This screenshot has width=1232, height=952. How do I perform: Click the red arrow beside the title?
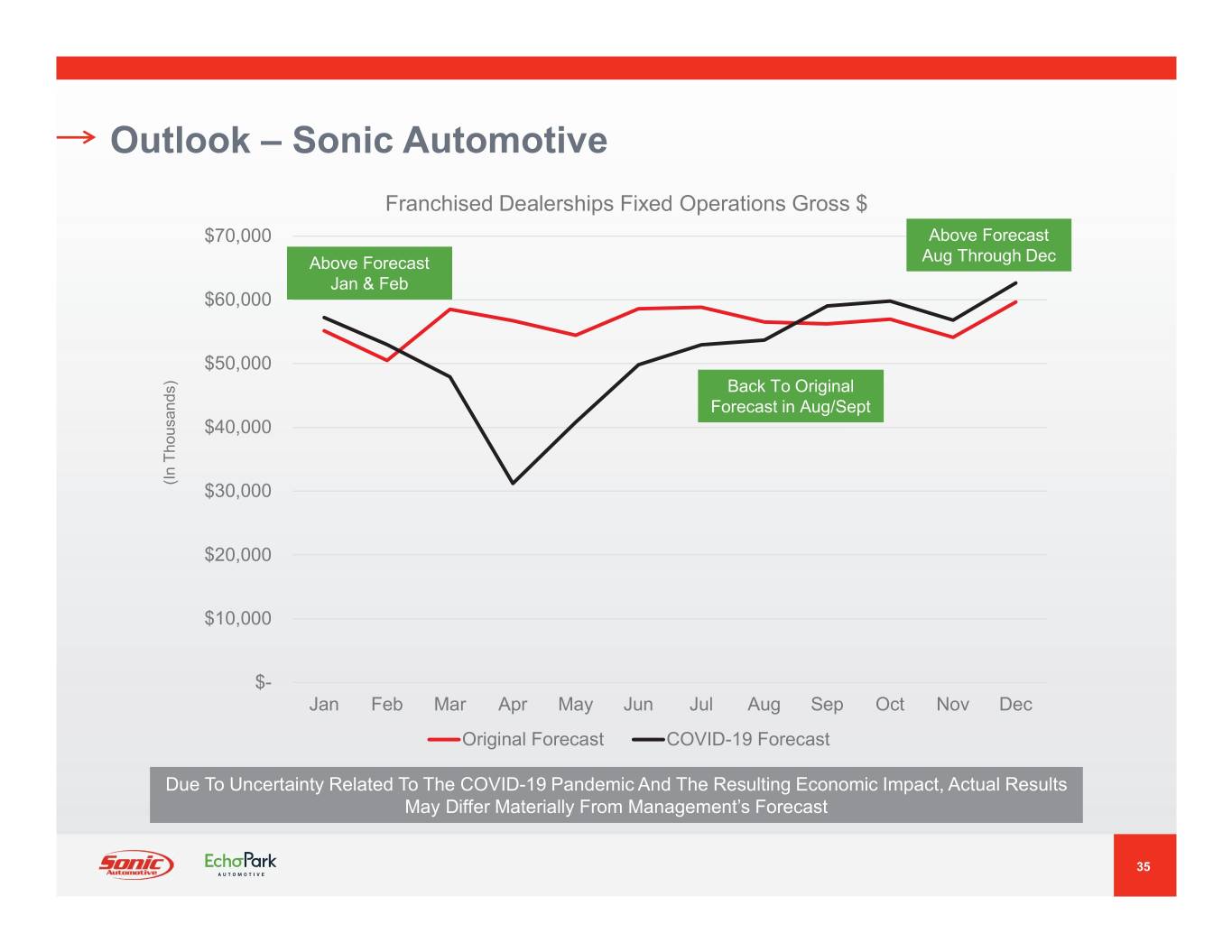(76, 137)
